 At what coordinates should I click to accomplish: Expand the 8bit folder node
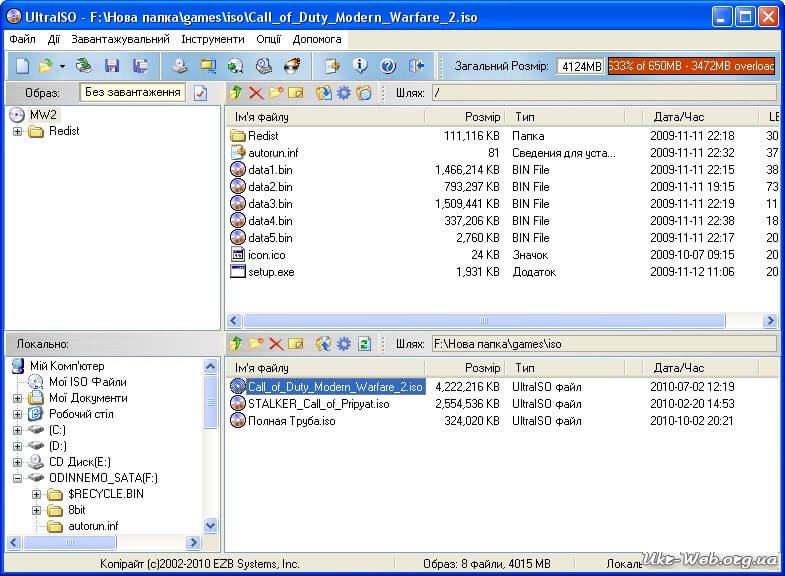[37, 510]
